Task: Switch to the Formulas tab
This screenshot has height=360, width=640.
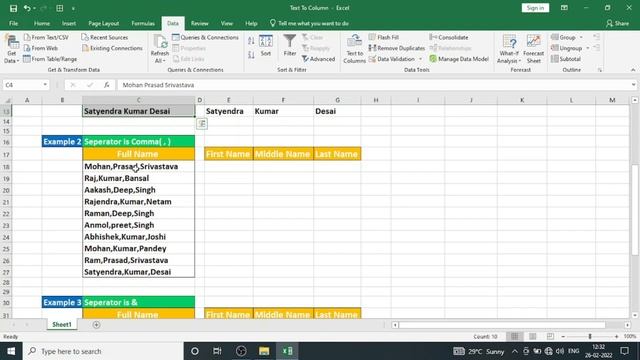Action: click(143, 23)
